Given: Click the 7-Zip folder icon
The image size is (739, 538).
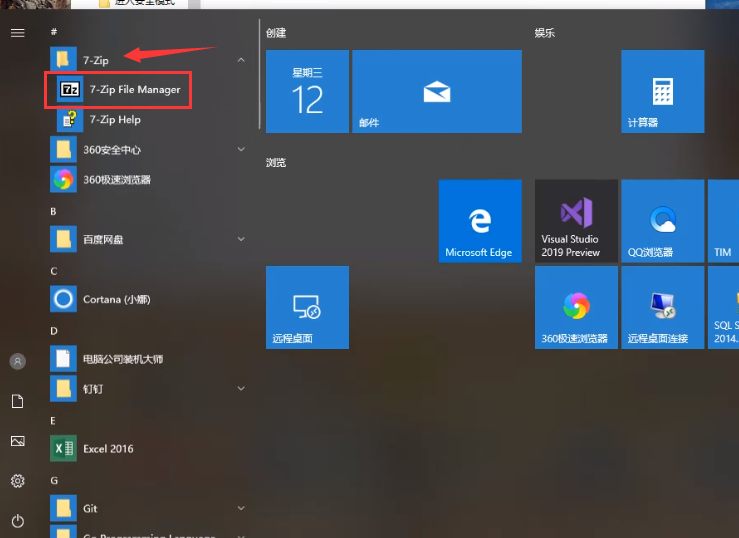Looking at the screenshot, I should pos(63,60).
